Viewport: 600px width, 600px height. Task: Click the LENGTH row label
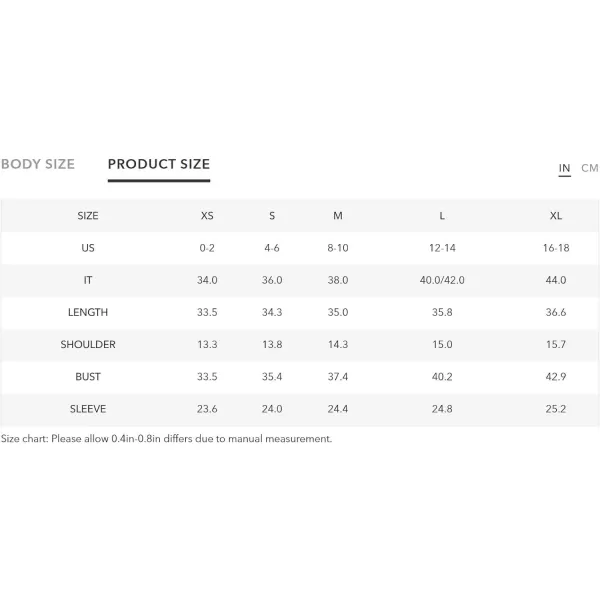tap(88, 312)
